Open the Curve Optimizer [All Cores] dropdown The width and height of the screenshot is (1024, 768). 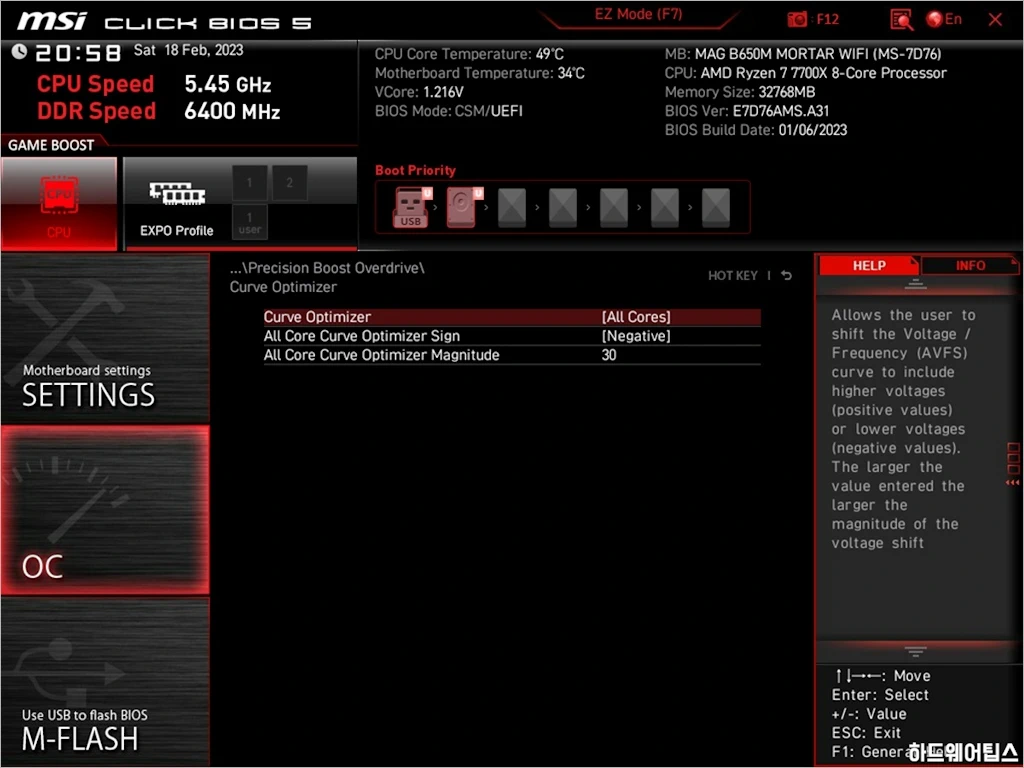pyautogui.click(x=512, y=317)
